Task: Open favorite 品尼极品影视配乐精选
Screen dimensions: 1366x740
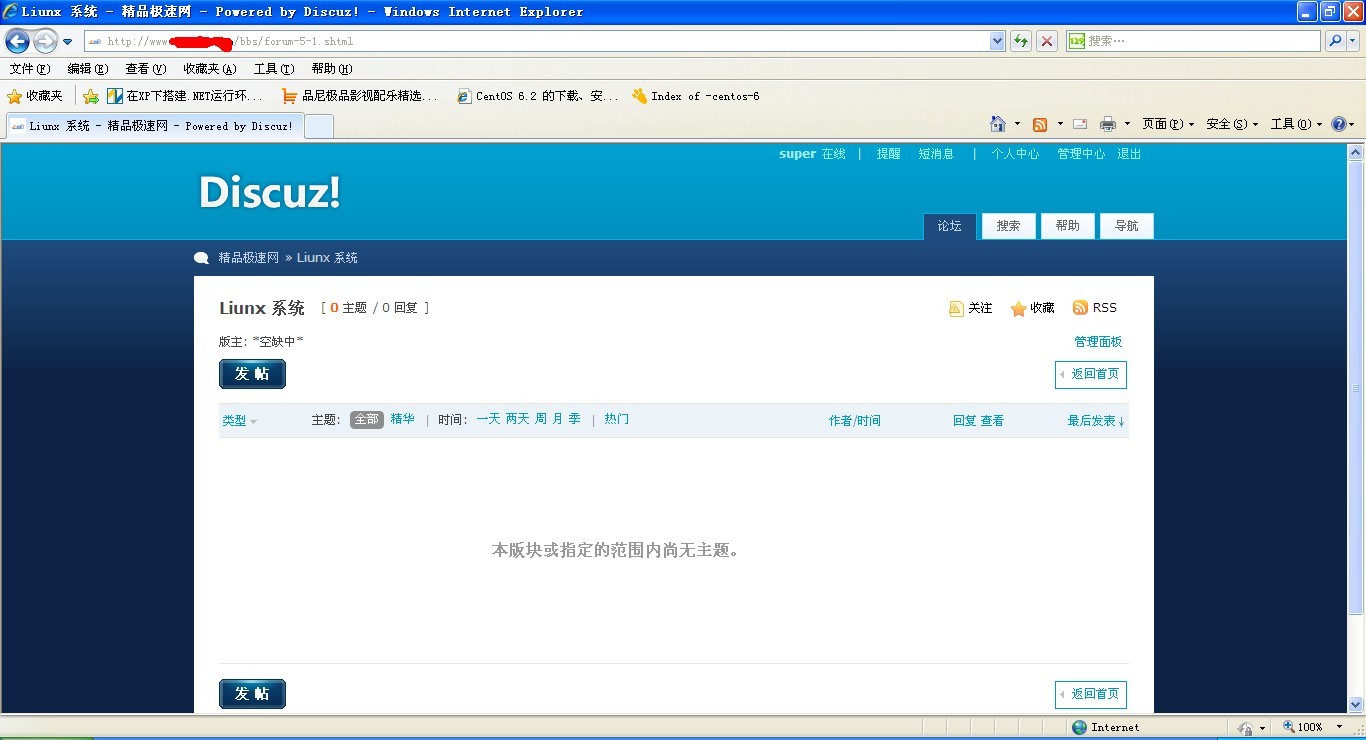Action: click(x=360, y=96)
